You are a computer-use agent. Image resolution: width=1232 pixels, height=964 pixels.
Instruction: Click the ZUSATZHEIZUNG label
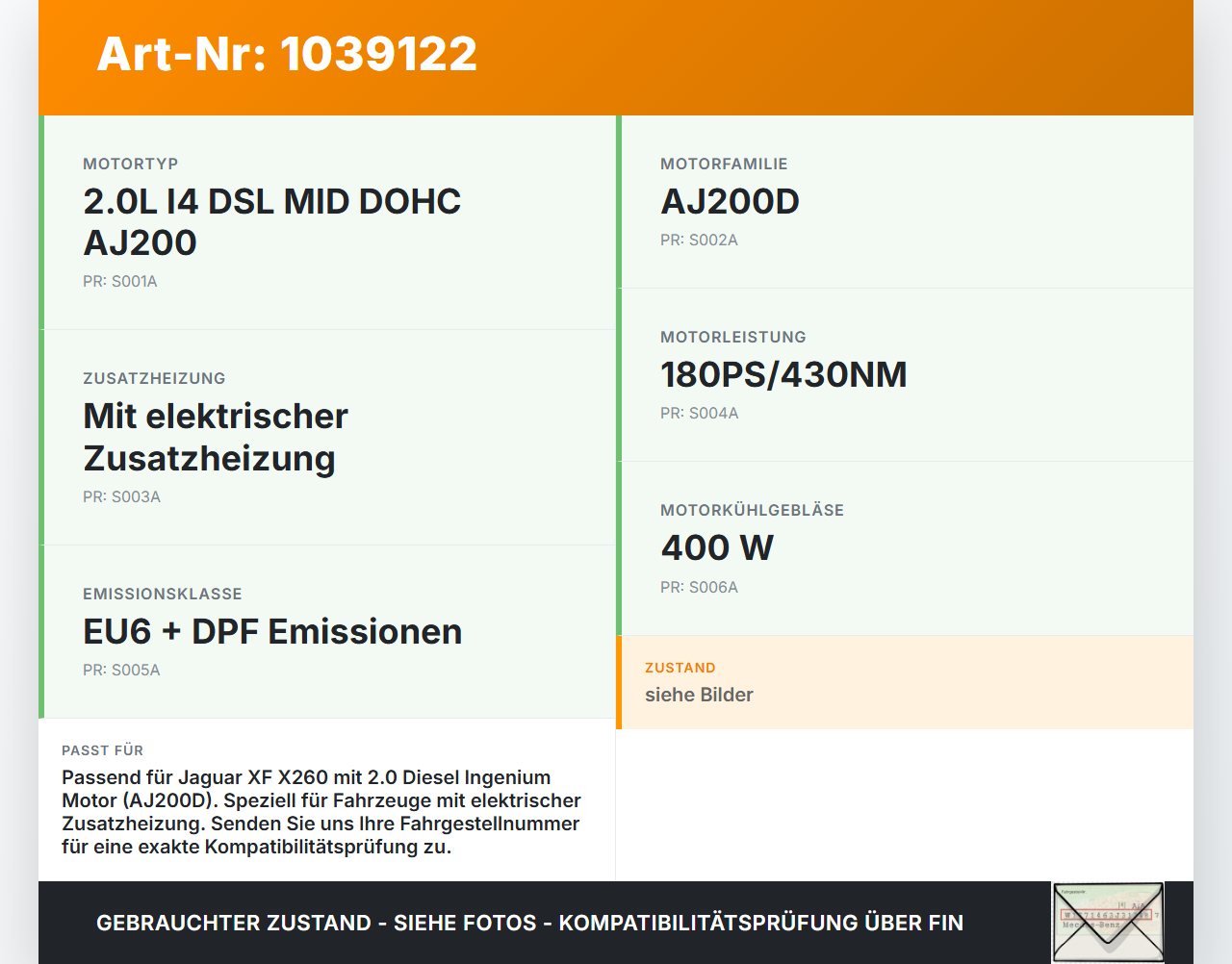[x=154, y=378]
